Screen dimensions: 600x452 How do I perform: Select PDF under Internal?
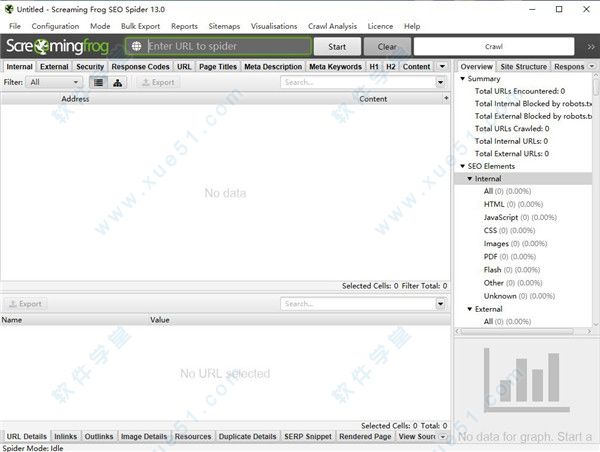point(510,256)
